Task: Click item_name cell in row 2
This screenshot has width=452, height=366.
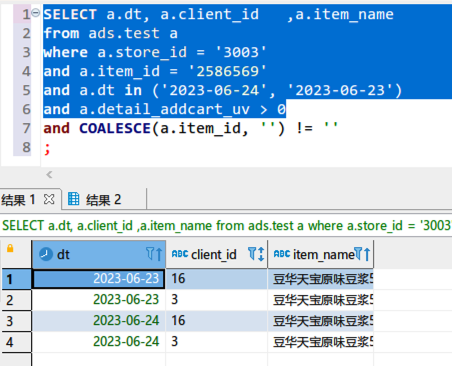Action: pos(321,300)
